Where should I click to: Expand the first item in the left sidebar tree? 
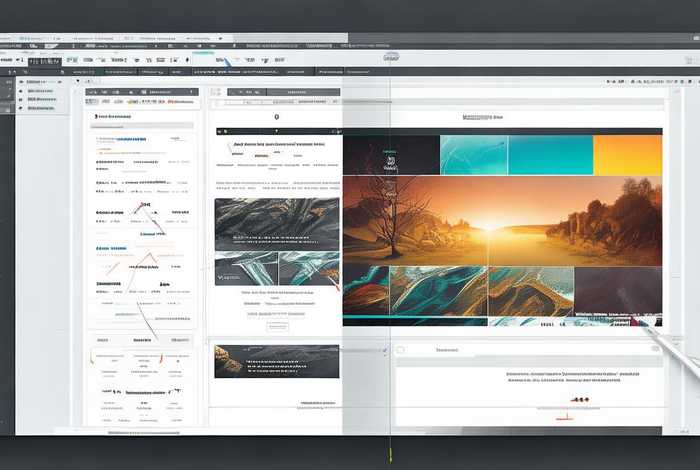click(42, 80)
